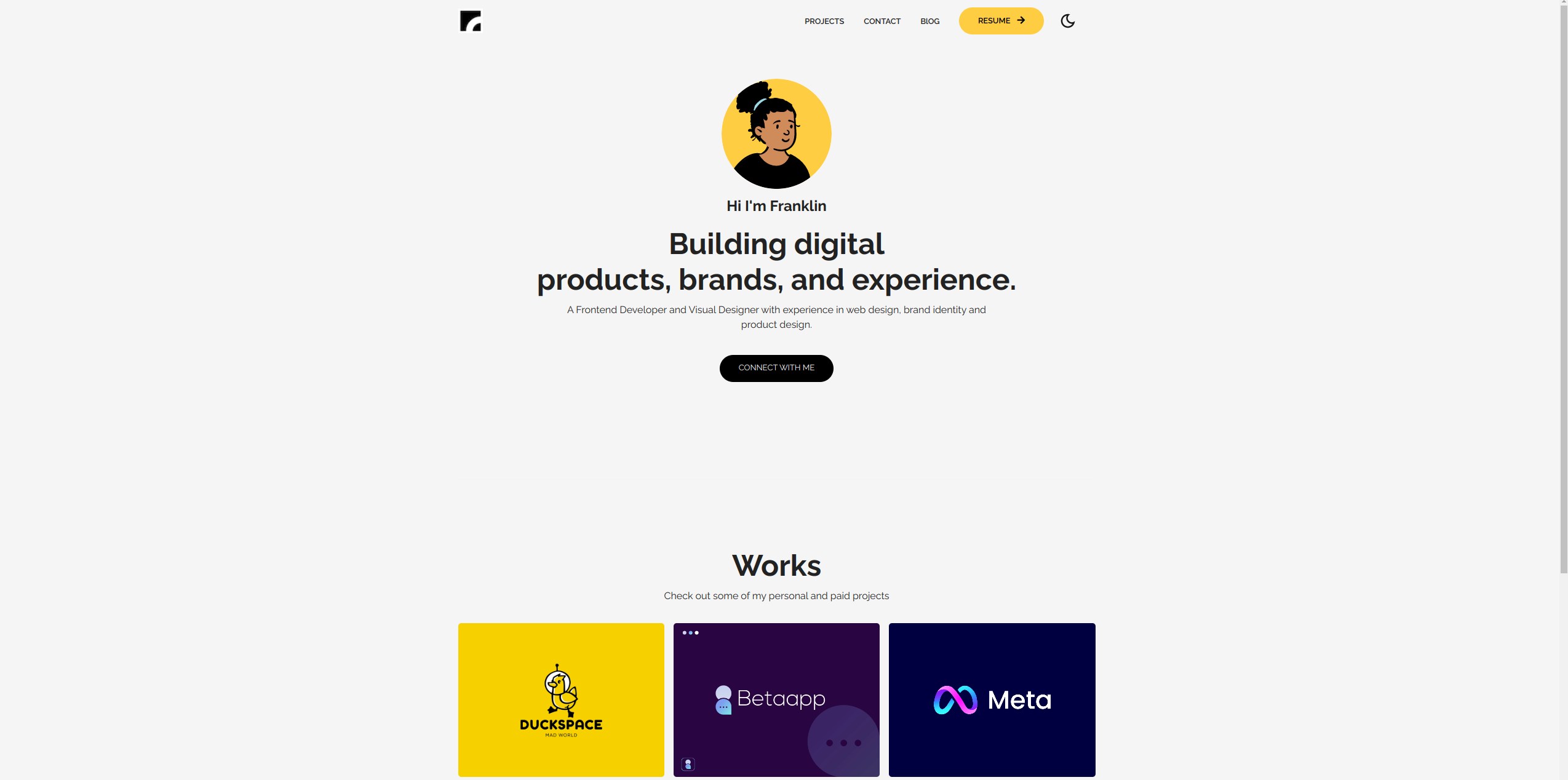The width and height of the screenshot is (1568, 780).
Task: Open the Projects menu item
Action: tap(824, 20)
